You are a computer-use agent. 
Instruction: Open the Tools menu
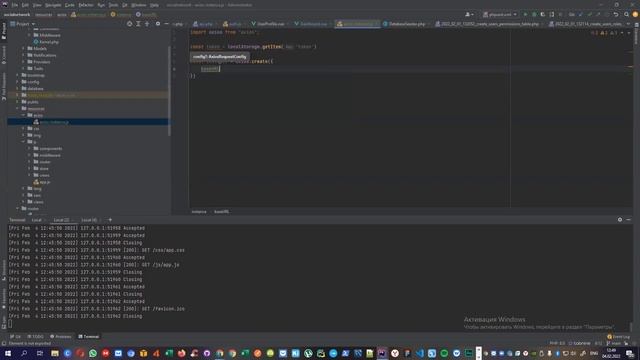pyautogui.click(x=113, y=5)
